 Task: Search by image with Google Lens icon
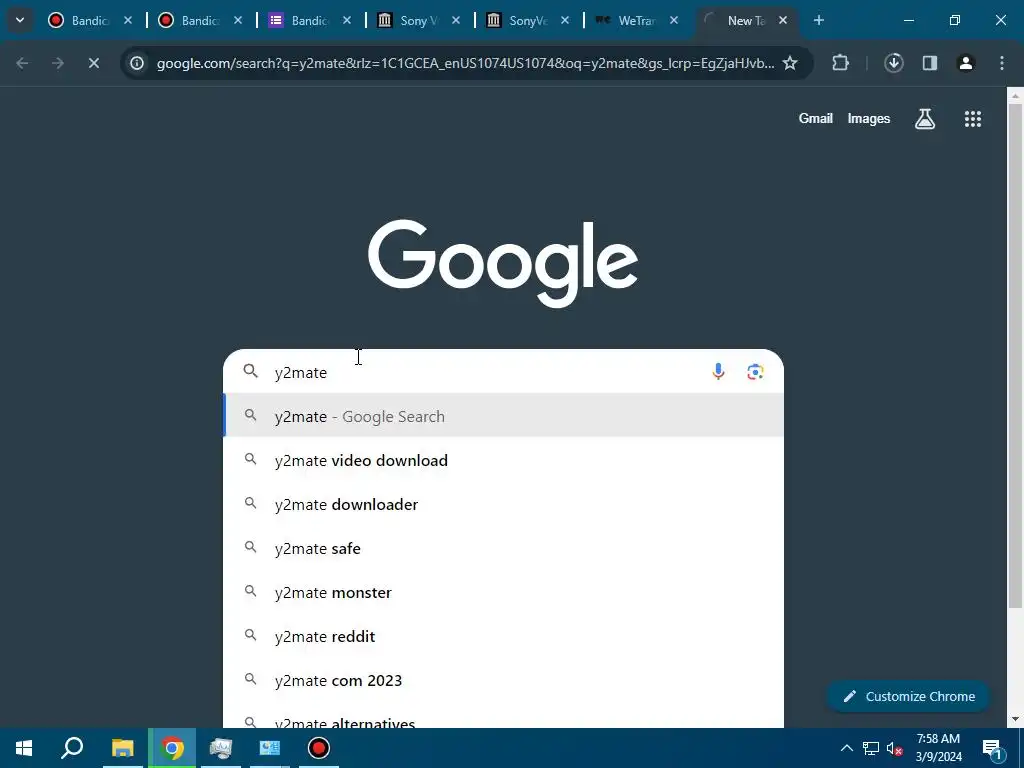point(755,372)
